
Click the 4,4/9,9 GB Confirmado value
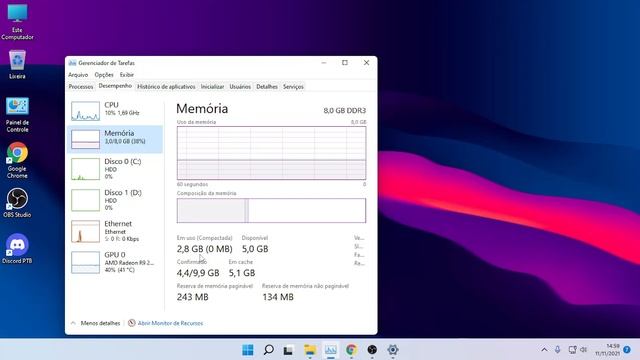coord(198,273)
